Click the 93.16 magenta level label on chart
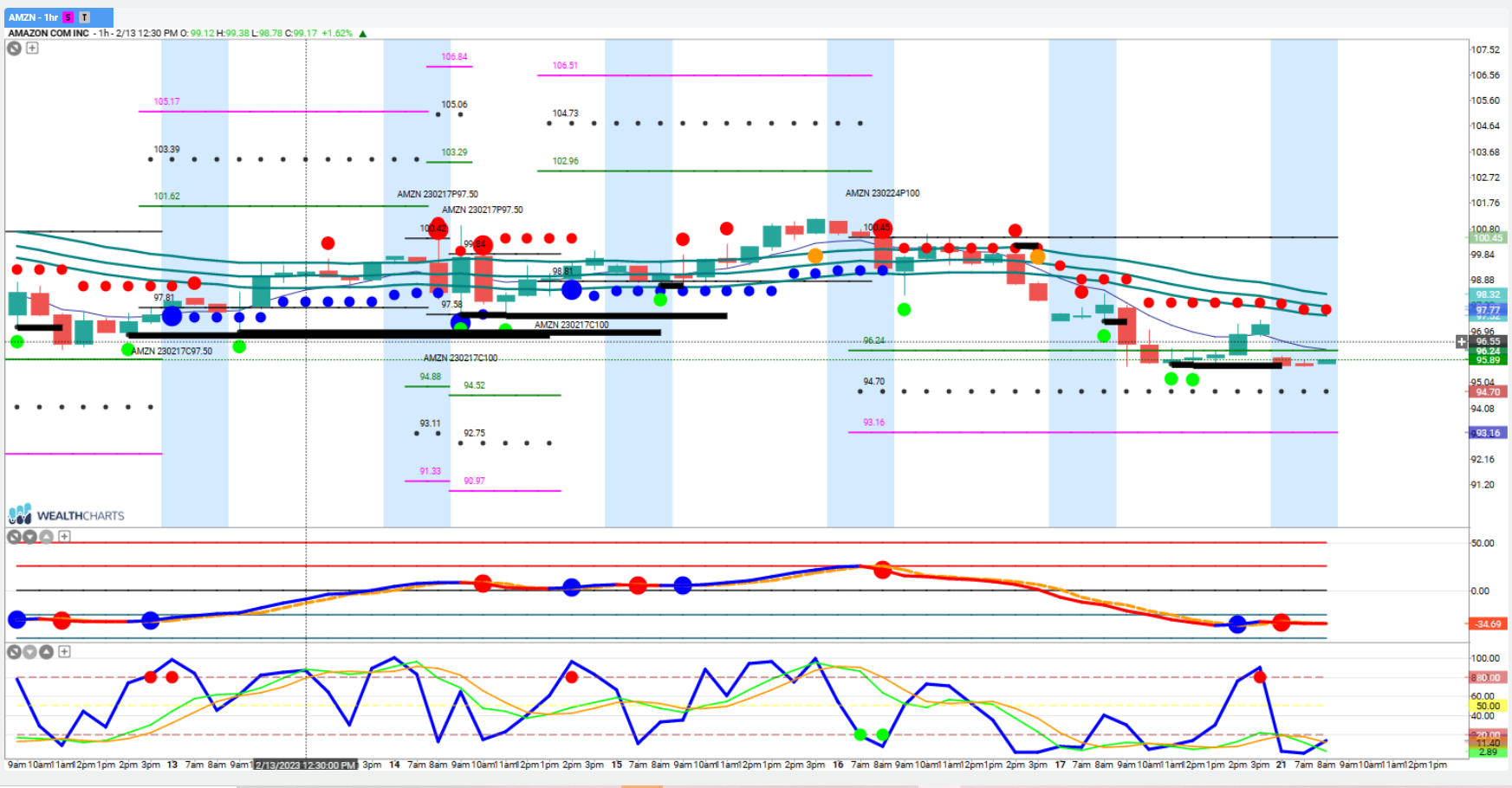 (874, 423)
